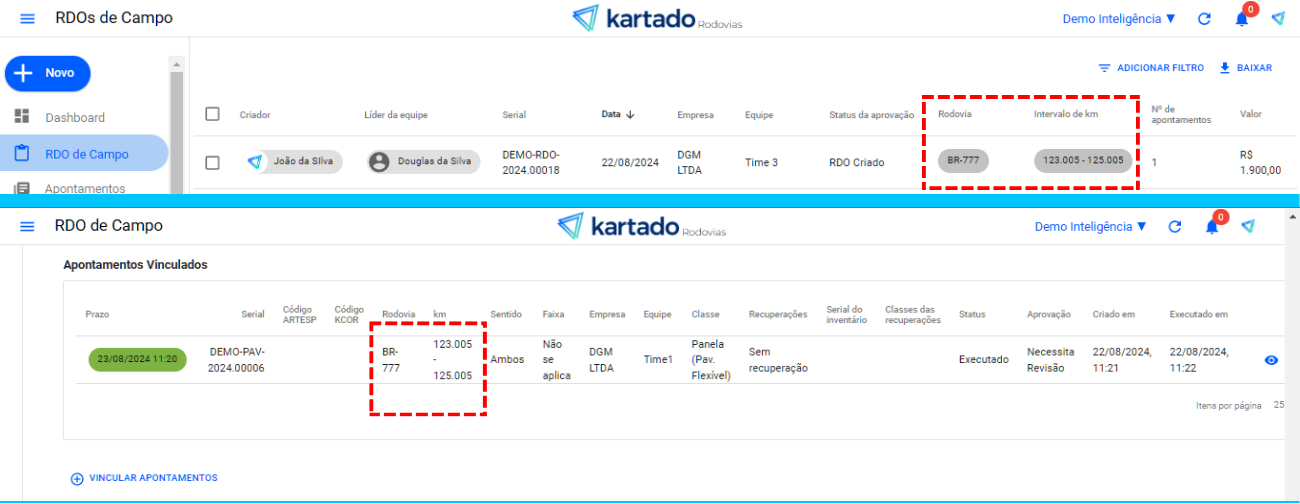Click Kartado paper plane icon in top header
1300x504 pixels.
pyautogui.click(x=1278, y=19)
